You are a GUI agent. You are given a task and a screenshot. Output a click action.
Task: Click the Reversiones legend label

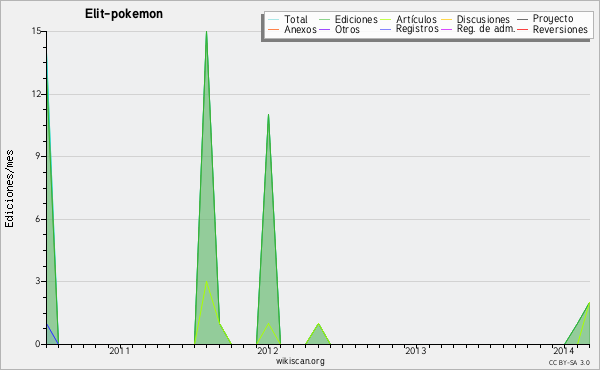pos(560,29)
